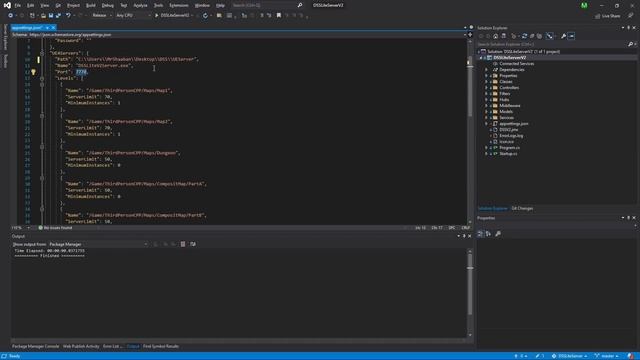Open the Release configuration dropdown
640x360 pixels.
pos(102,16)
